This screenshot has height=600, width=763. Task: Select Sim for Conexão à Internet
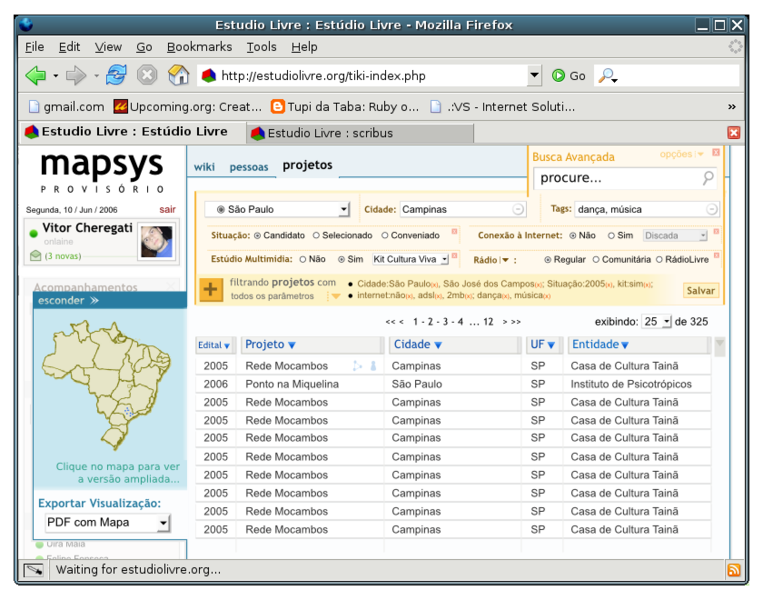(x=611, y=236)
